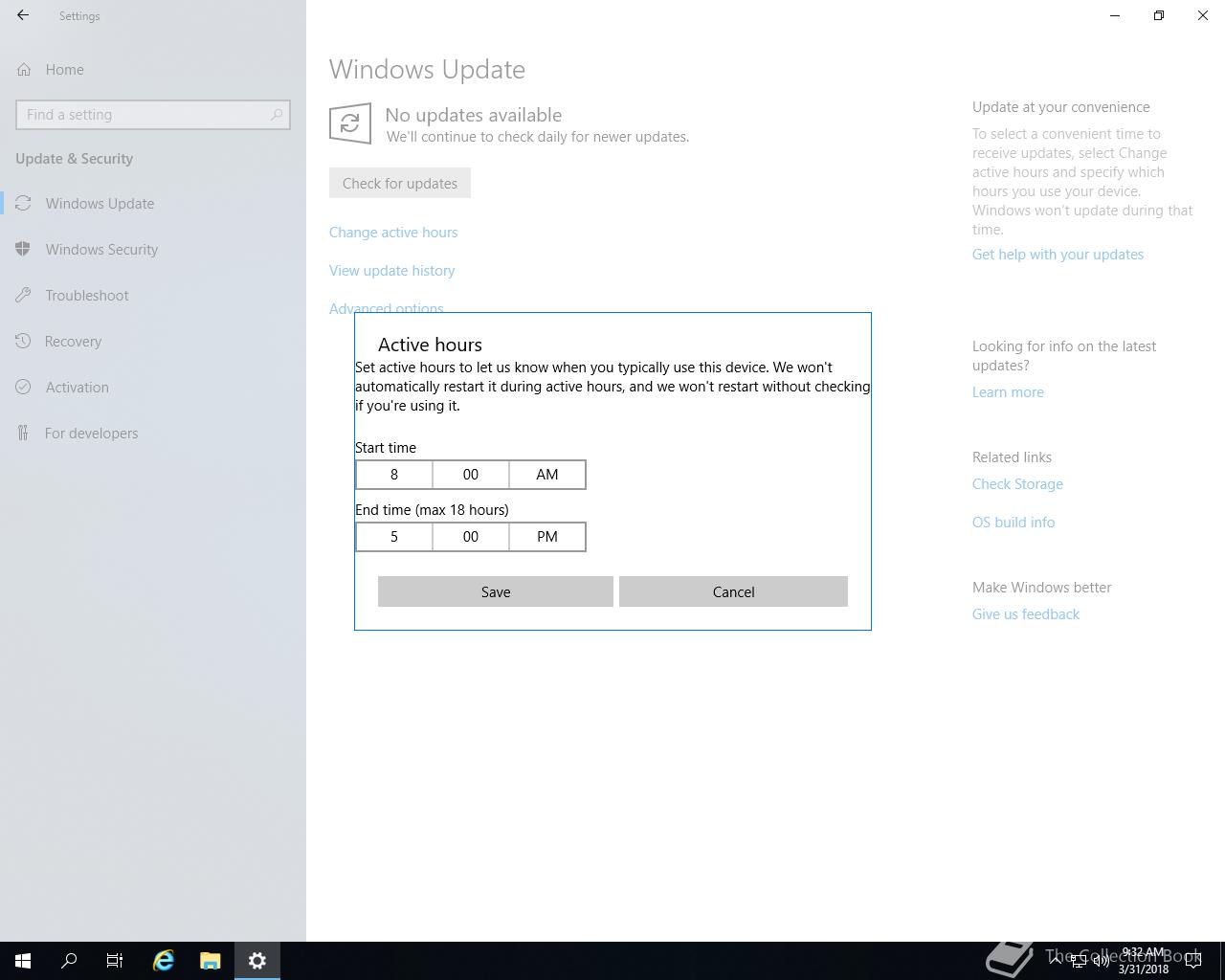The width and height of the screenshot is (1225, 980).
Task: Click the 'Active hours' dialog heading
Action: pos(430,345)
